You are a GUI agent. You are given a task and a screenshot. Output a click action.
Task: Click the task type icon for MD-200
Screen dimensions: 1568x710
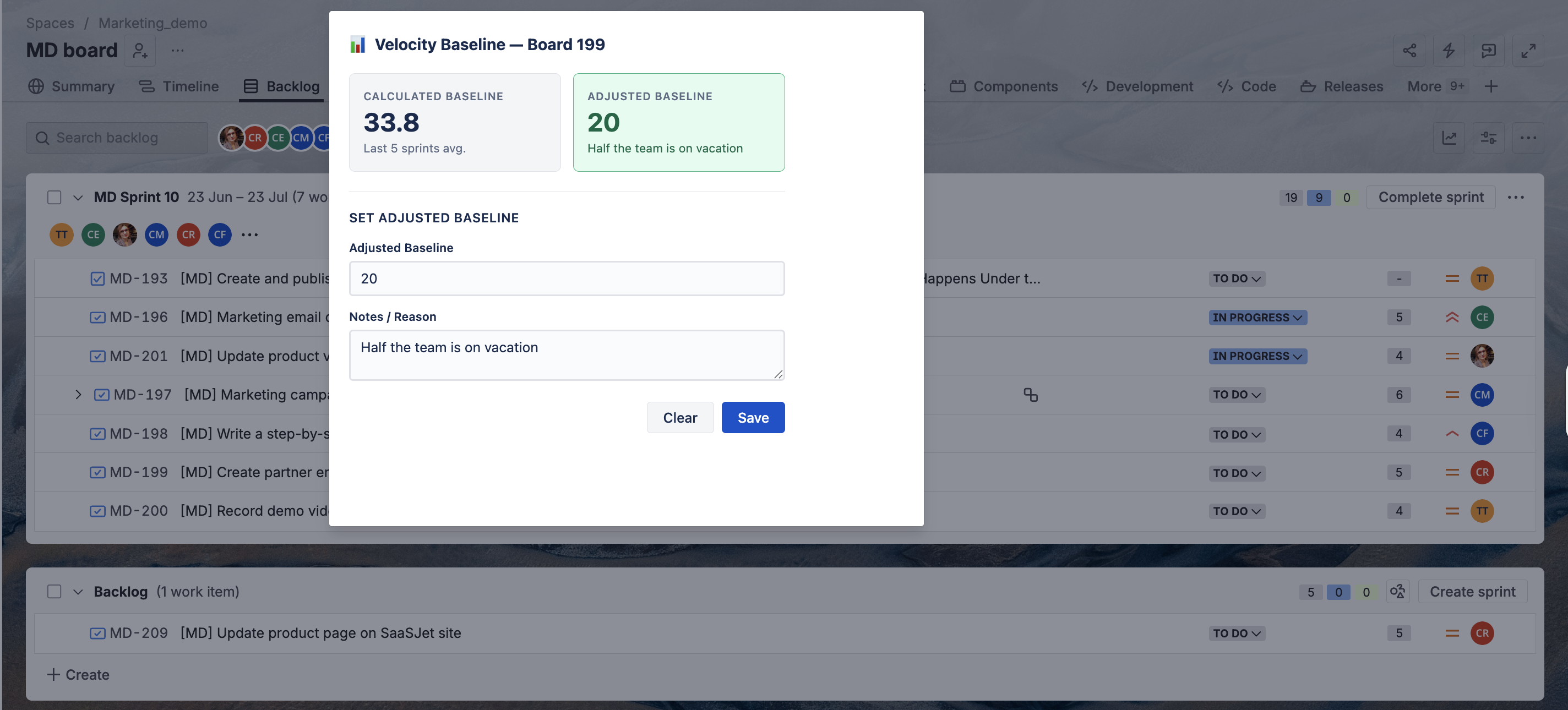[97, 512]
